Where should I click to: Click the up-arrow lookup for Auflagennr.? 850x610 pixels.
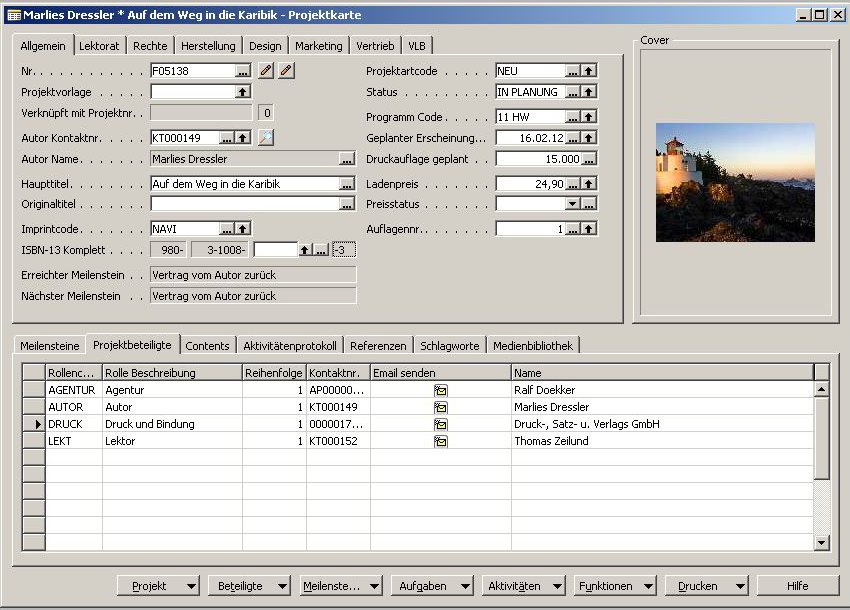(589, 229)
